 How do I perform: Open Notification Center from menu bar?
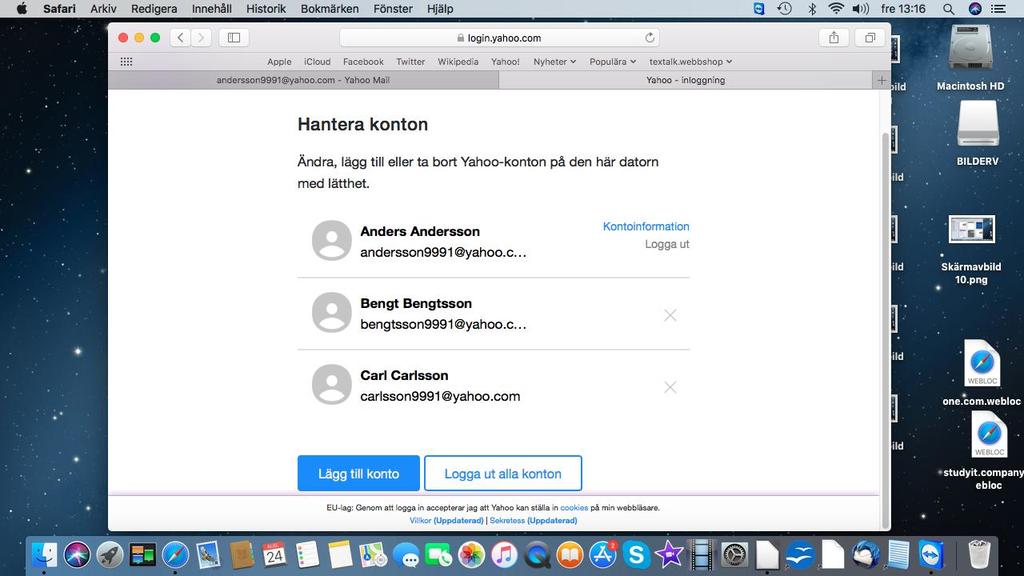click(999, 8)
